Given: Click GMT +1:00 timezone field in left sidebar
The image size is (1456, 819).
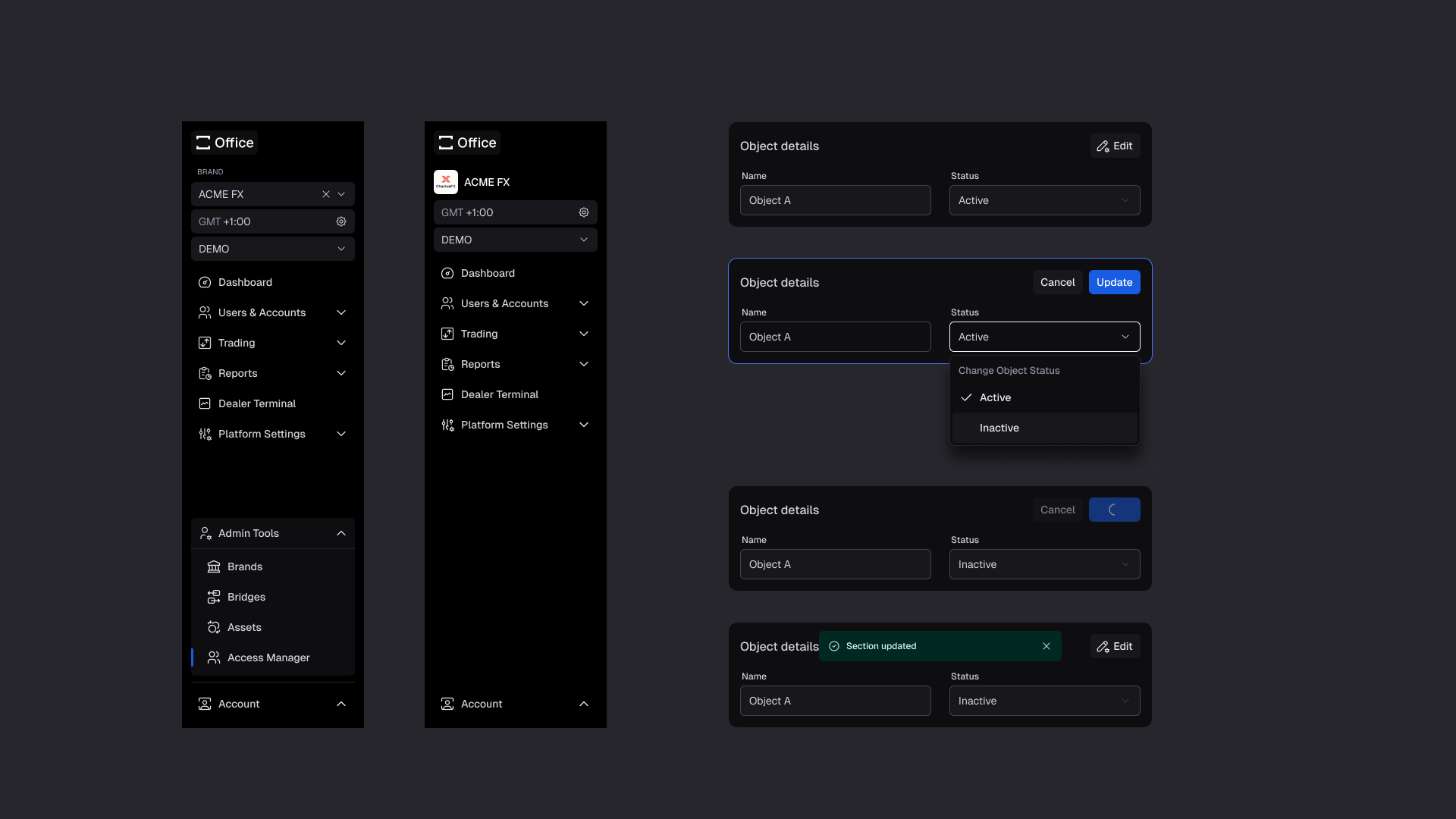Looking at the screenshot, I should coord(273,221).
